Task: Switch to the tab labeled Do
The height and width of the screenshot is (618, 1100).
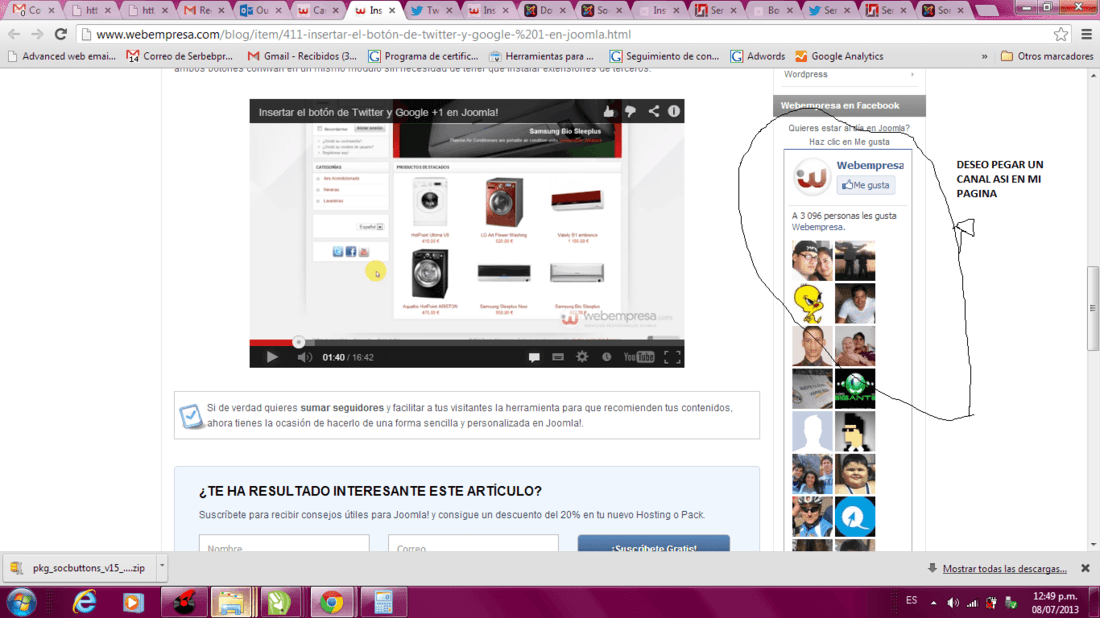Action: tap(544, 10)
